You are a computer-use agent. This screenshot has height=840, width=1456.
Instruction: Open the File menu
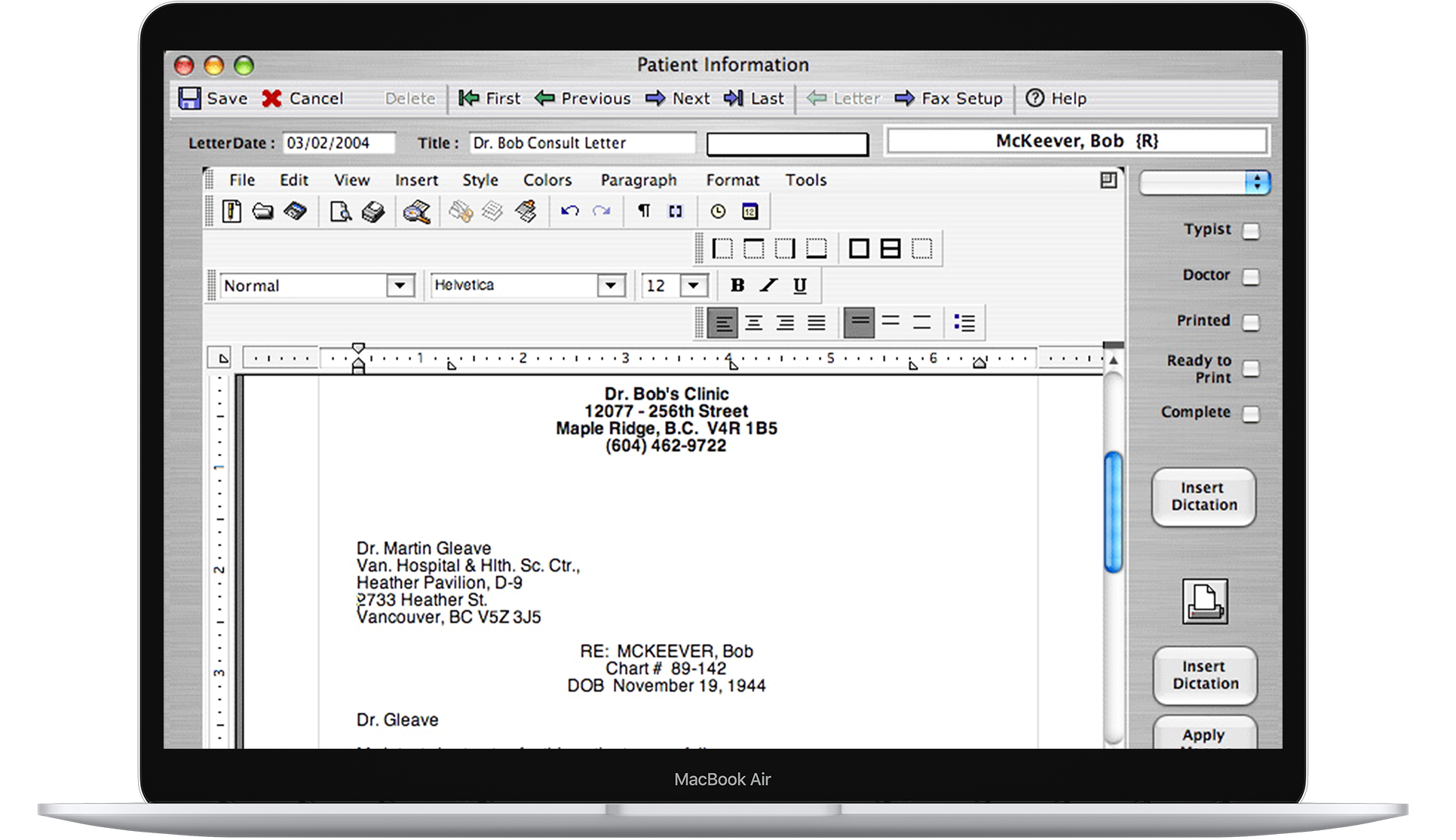pyautogui.click(x=242, y=180)
